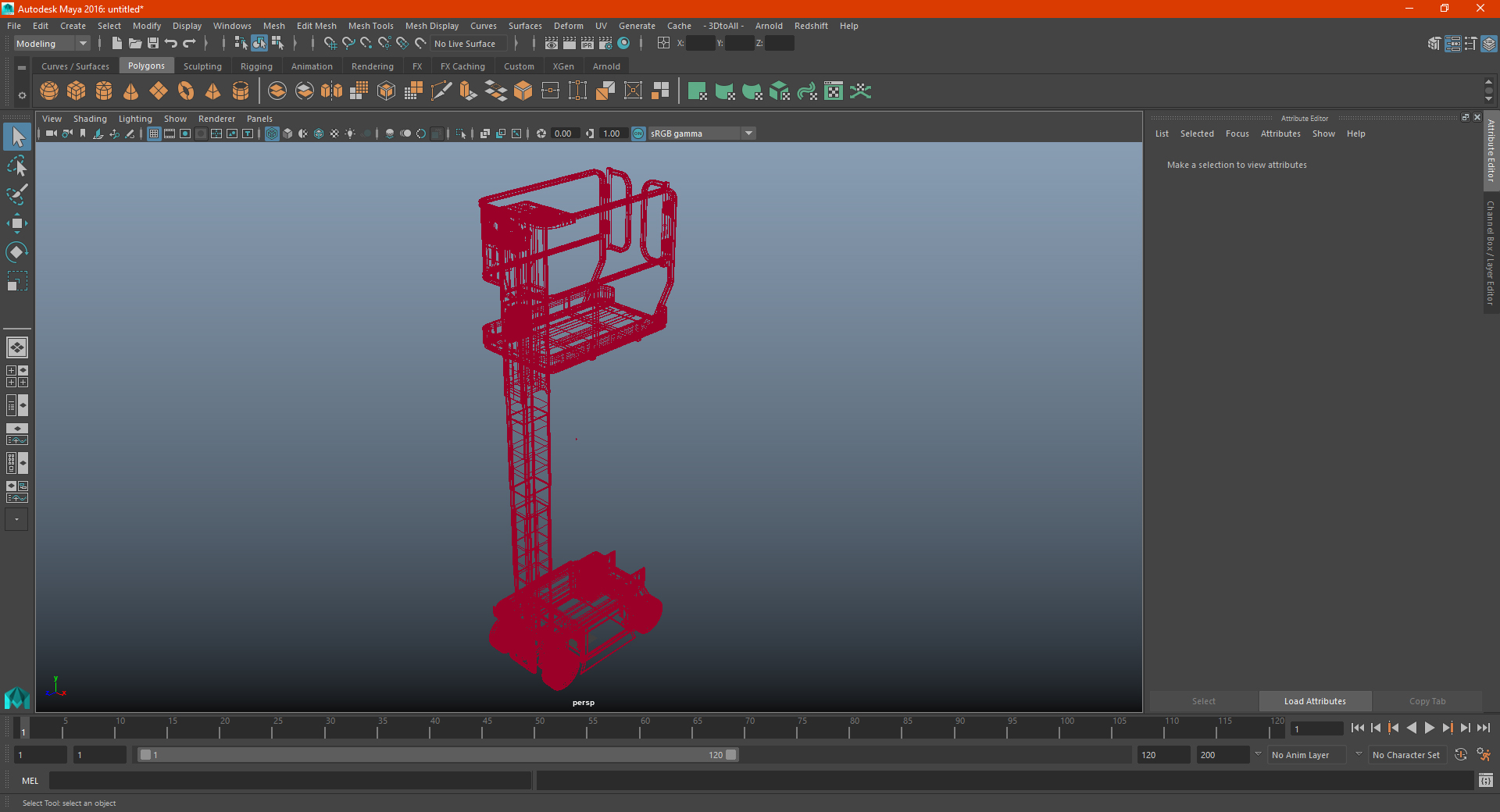
Task: Create a polygon cone from the shelf
Action: 131,91
